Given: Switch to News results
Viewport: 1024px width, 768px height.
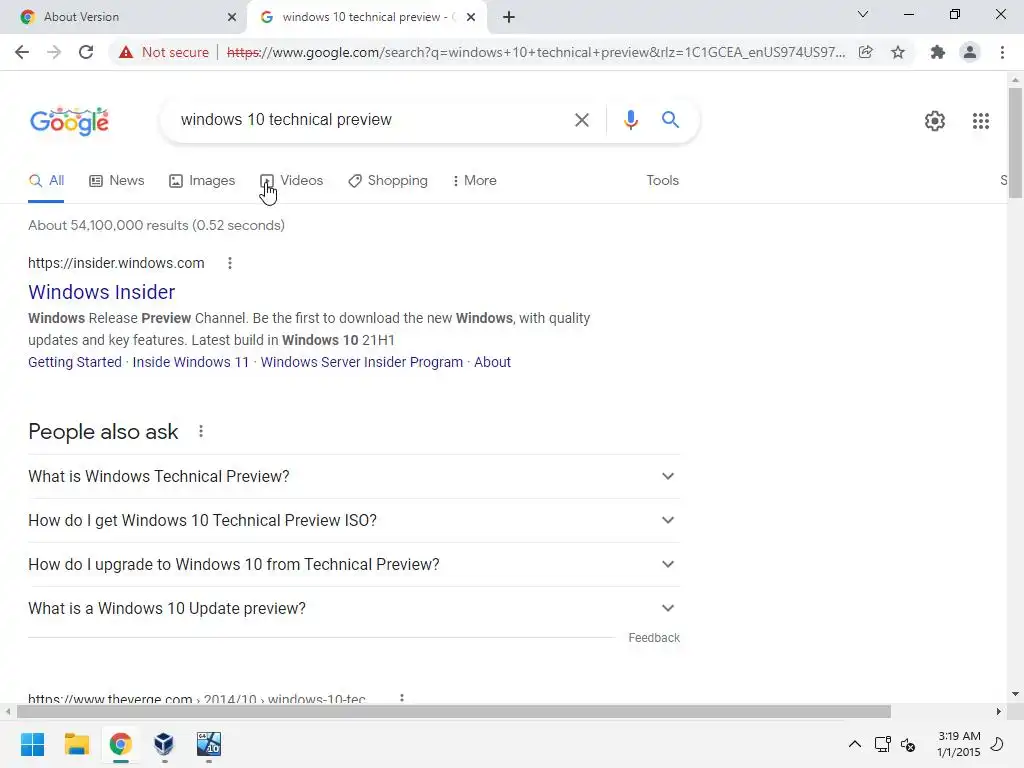Looking at the screenshot, I should pyautogui.click(x=117, y=181).
